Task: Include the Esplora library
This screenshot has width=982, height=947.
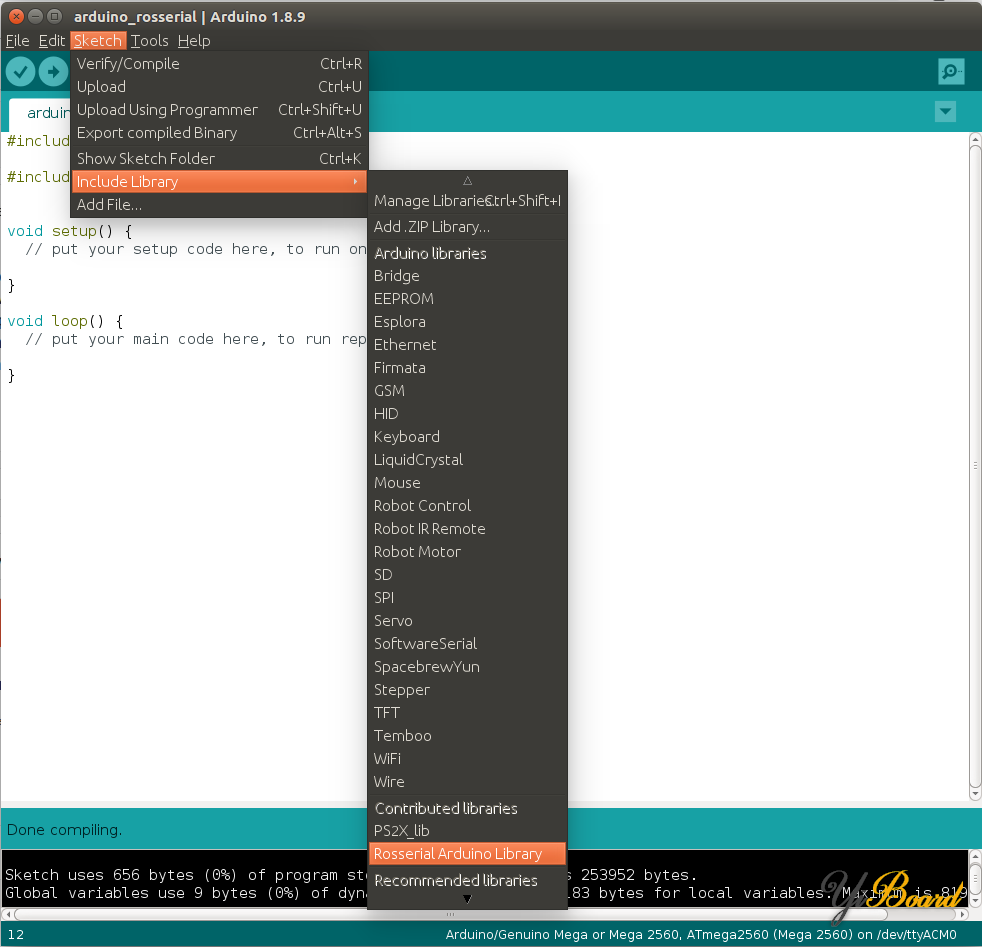Action: pos(467,322)
